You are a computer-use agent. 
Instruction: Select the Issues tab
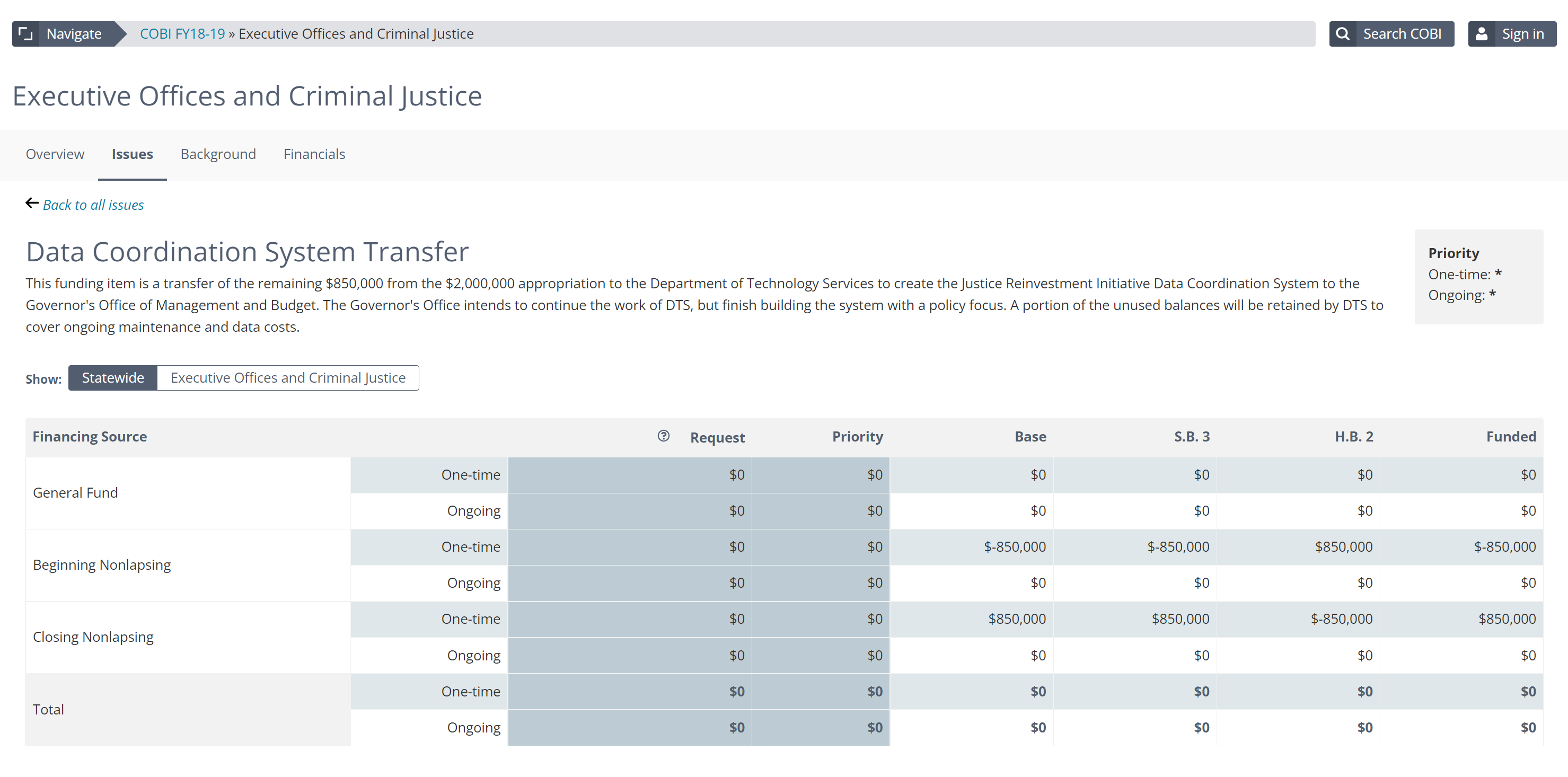coord(132,155)
